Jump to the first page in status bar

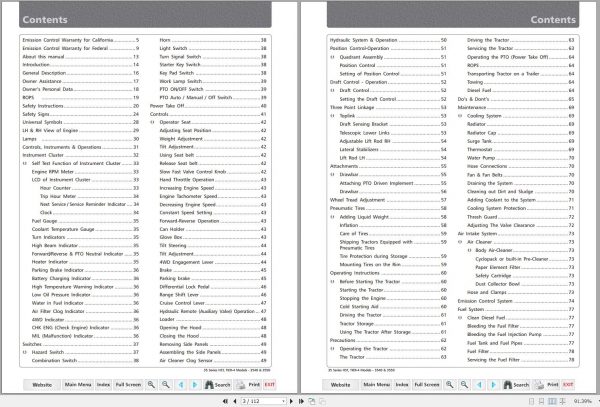coord(225,401)
